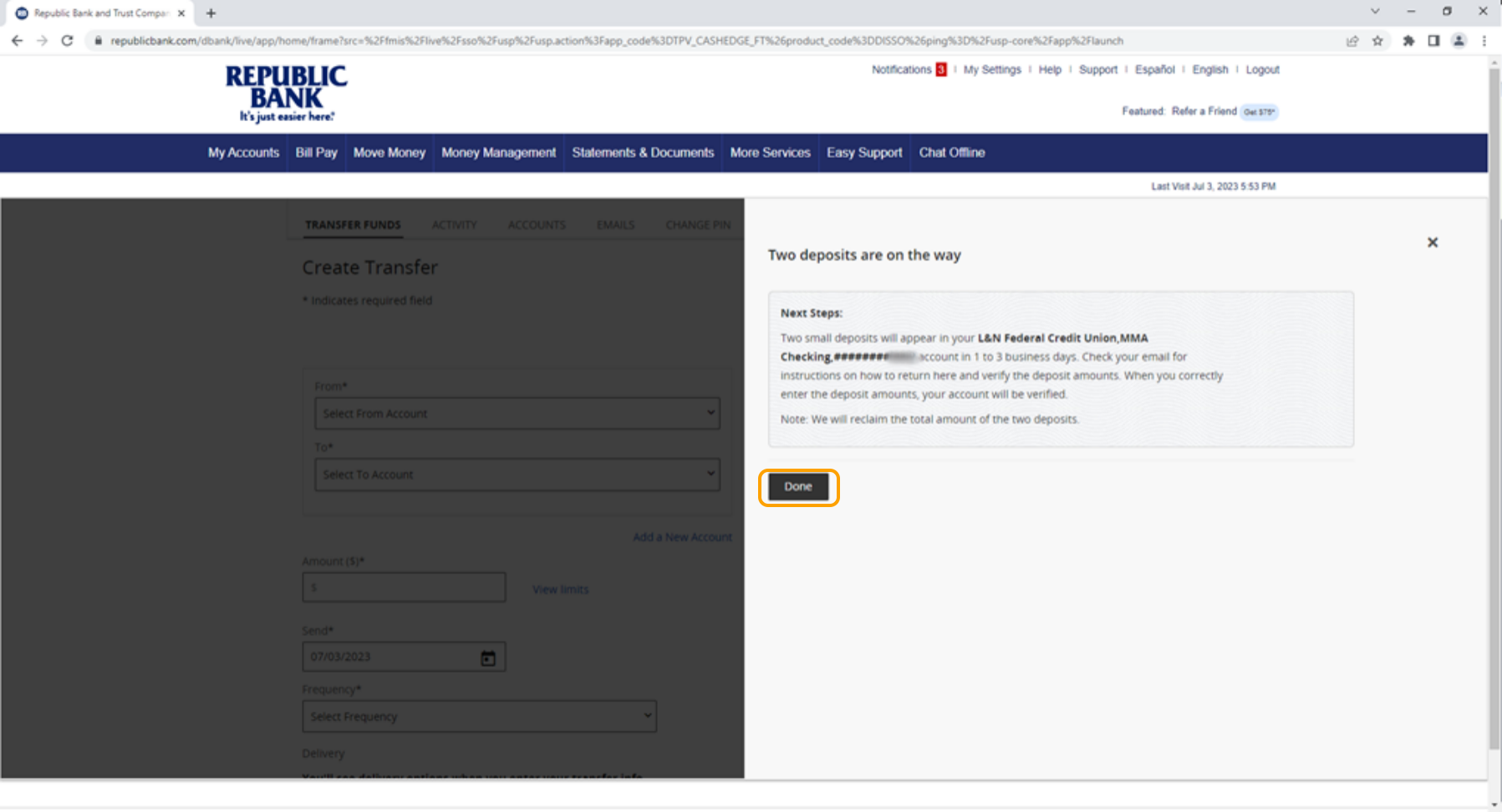Expand the Select From Account dropdown
Screen dimensions: 1502x812
517,414
